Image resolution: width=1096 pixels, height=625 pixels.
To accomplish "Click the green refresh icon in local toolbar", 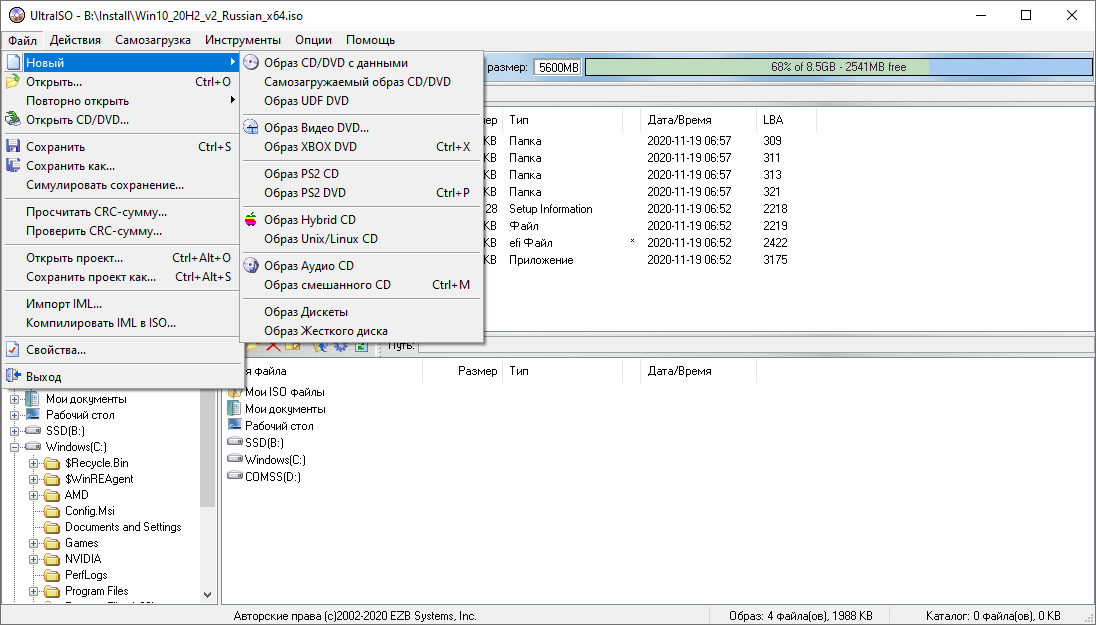I will [x=361, y=346].
